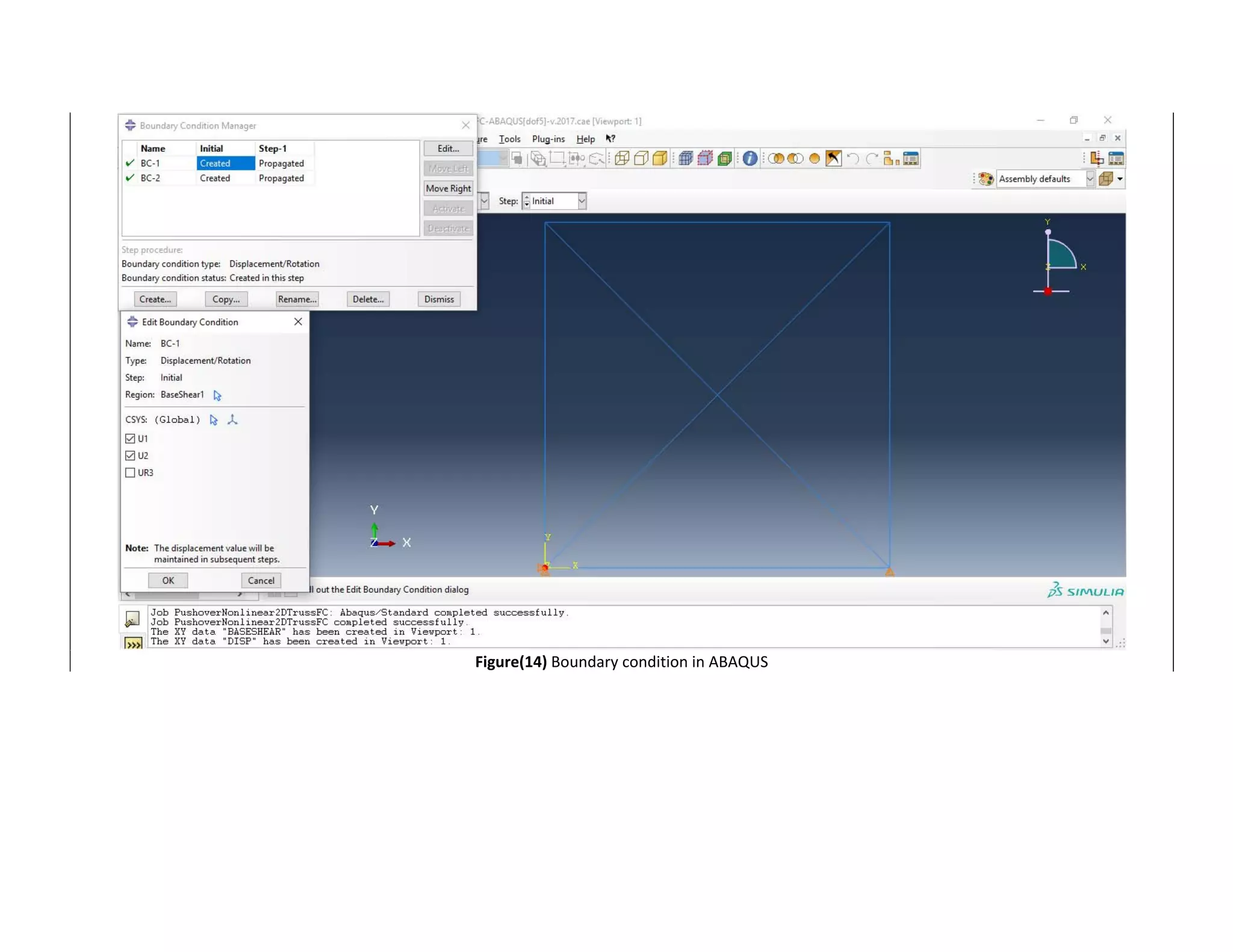Select the BC-2 row name
The image size is (1233, 952).
[151, 178]
